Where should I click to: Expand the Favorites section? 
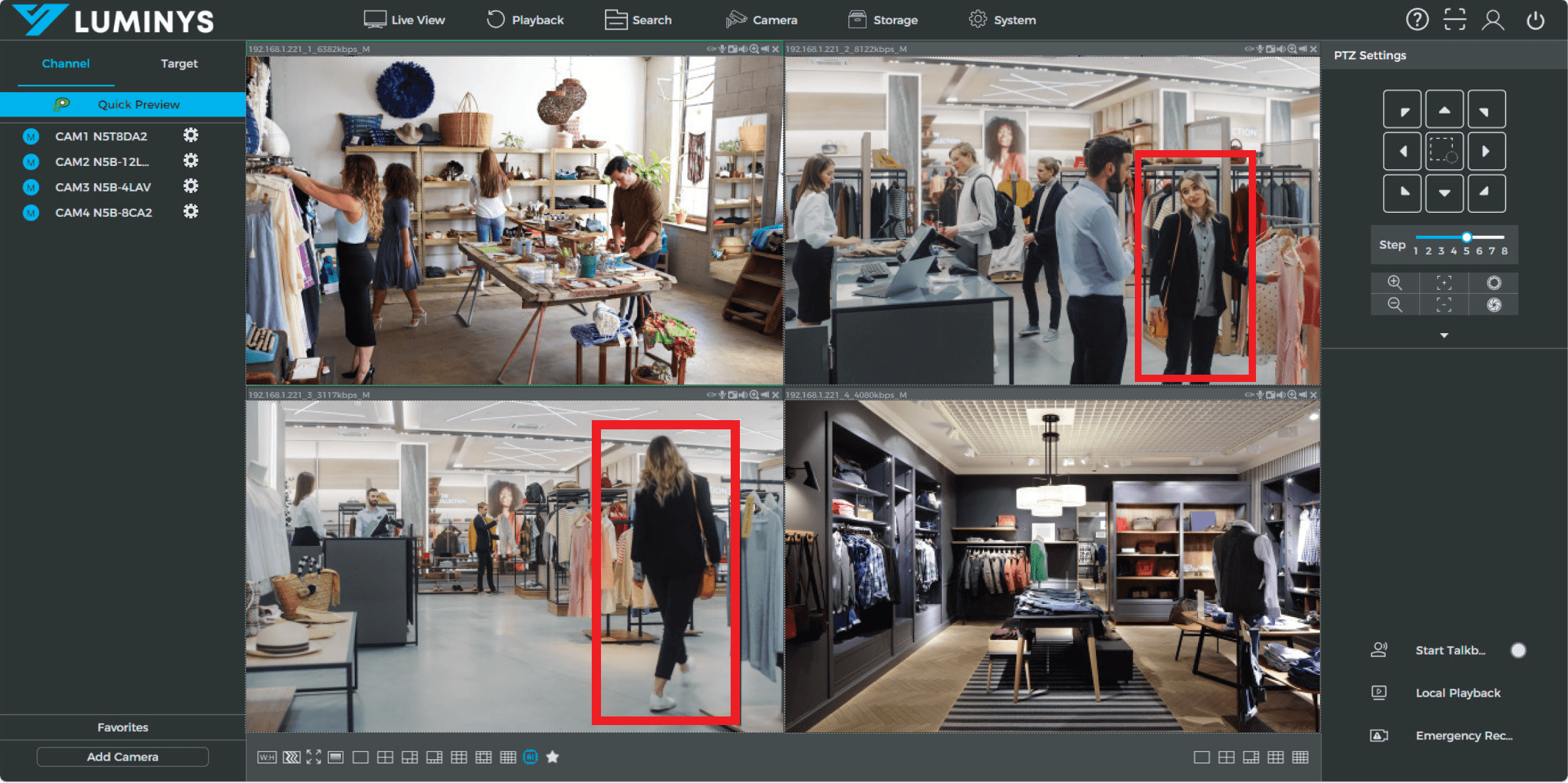[x=122, y=727]
